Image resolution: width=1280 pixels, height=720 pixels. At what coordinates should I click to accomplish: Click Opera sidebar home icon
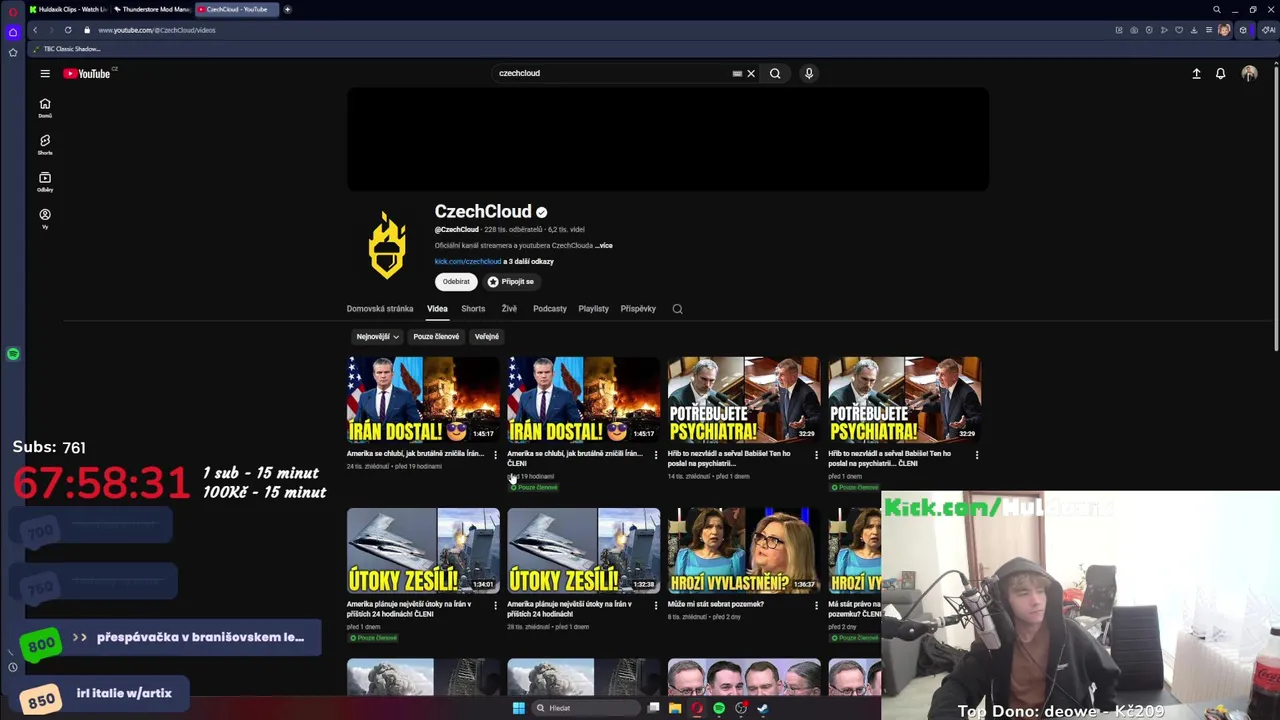point(13,32)
